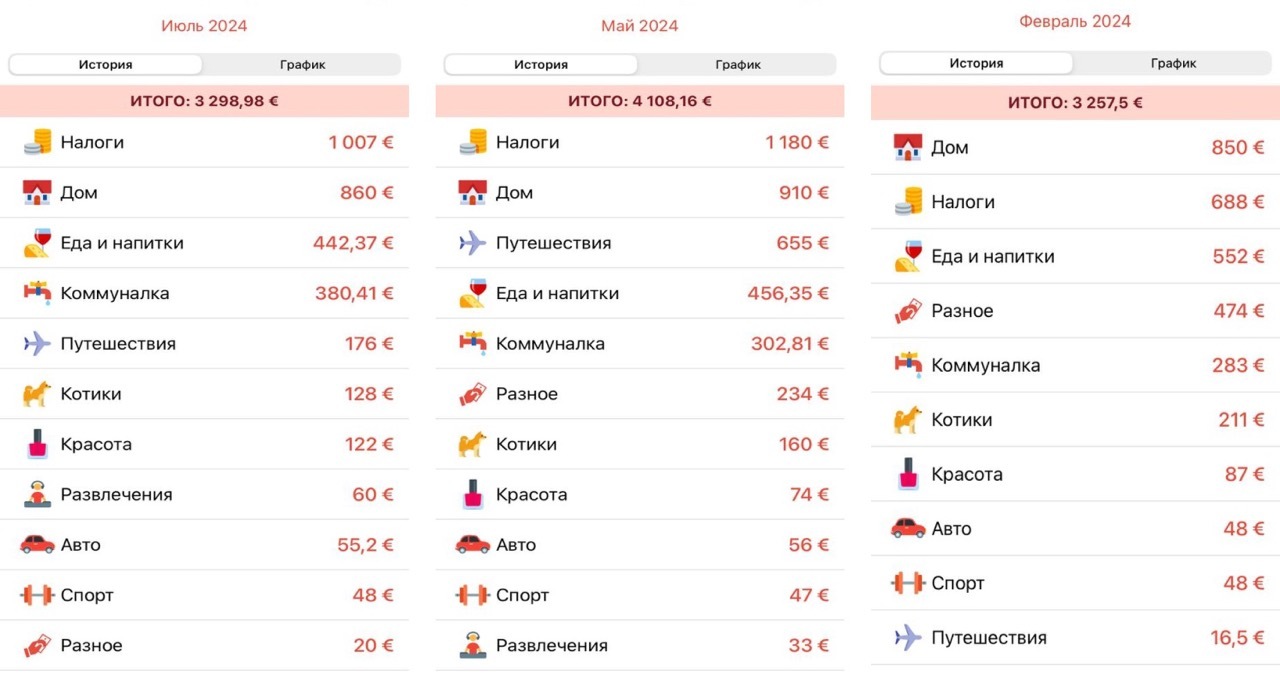Select История tab in Май 2024 panel
Image resolution: width=1280 pixels, height=676 pixels.
541,65
